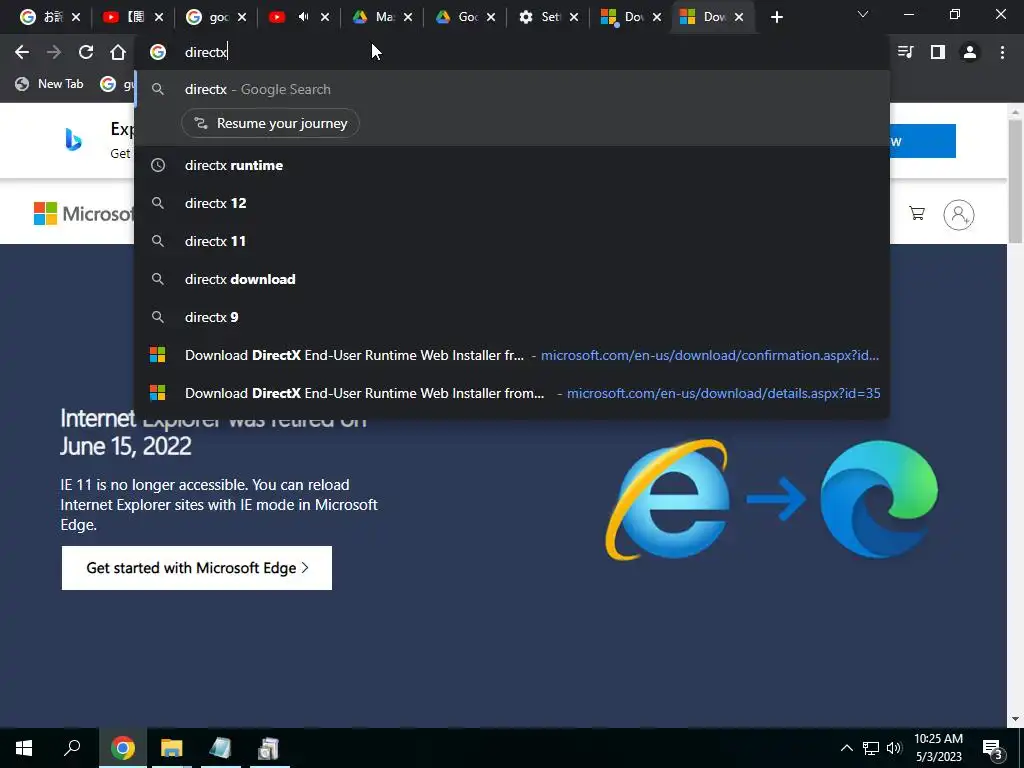Click the Microsoft account sign-in icon
Screen dimensions: 1024x768
pos(959,214)
